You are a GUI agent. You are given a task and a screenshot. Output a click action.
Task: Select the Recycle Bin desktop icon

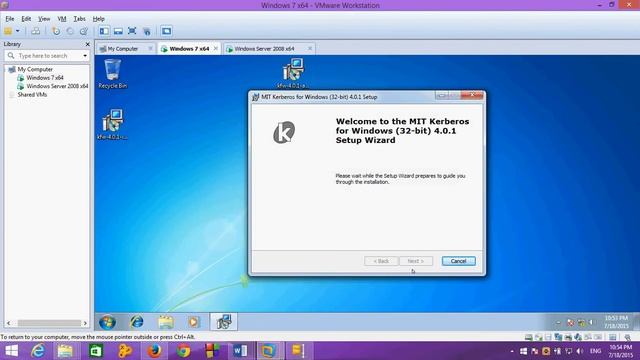coord(113,73)
